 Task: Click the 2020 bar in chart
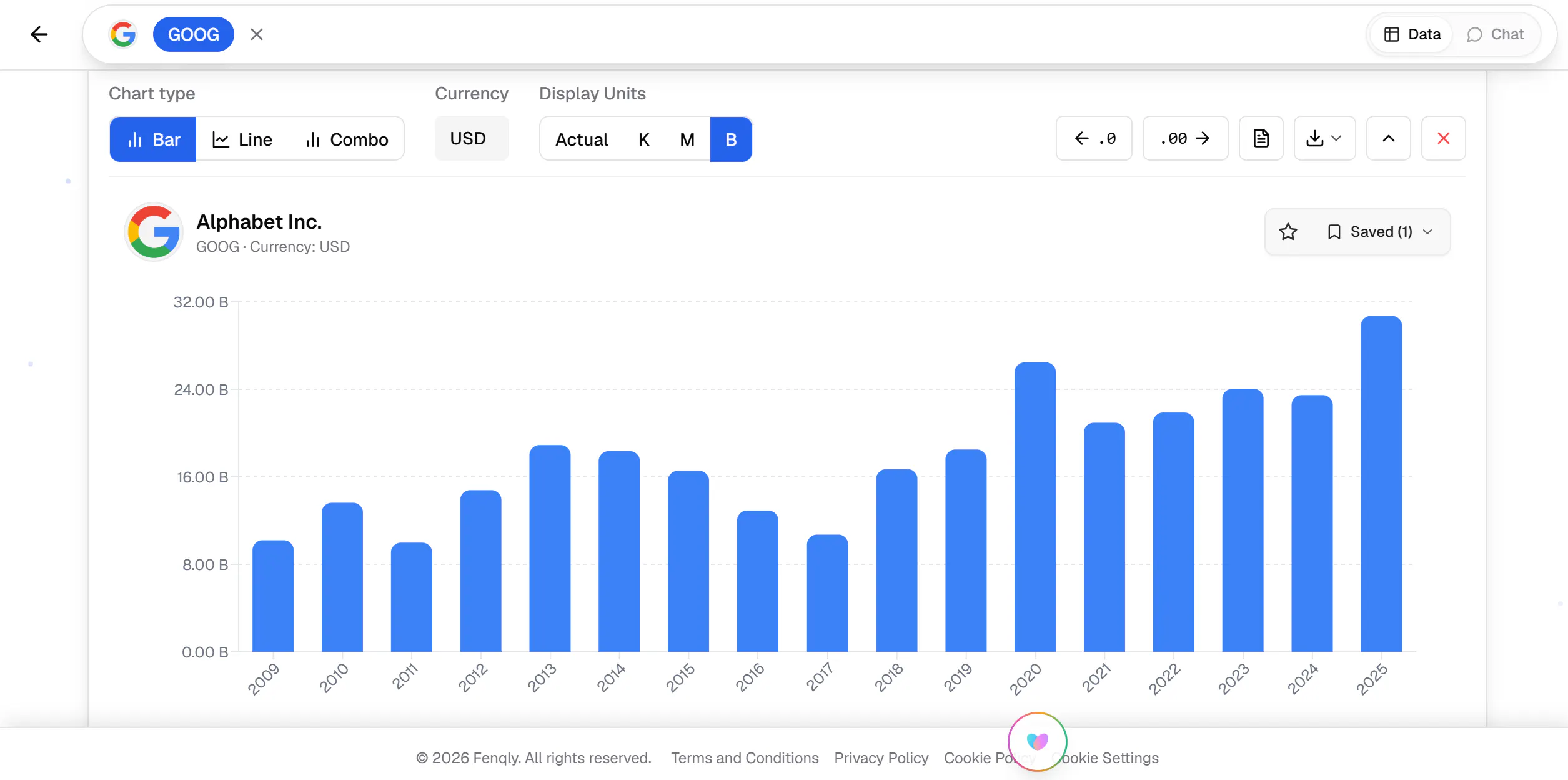(x=1035, y=507)
